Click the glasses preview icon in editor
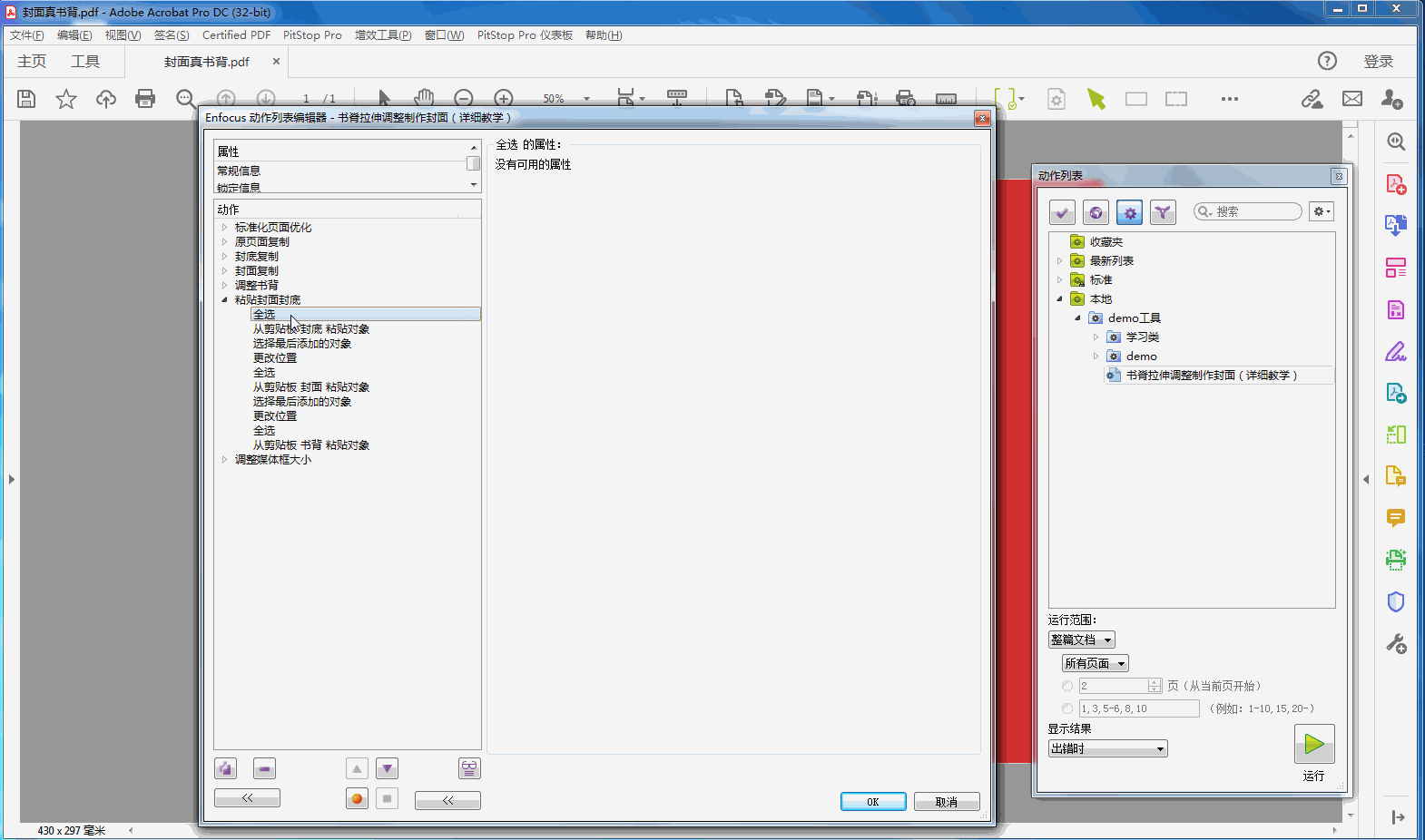1425x840 pixels. (469, 769)
